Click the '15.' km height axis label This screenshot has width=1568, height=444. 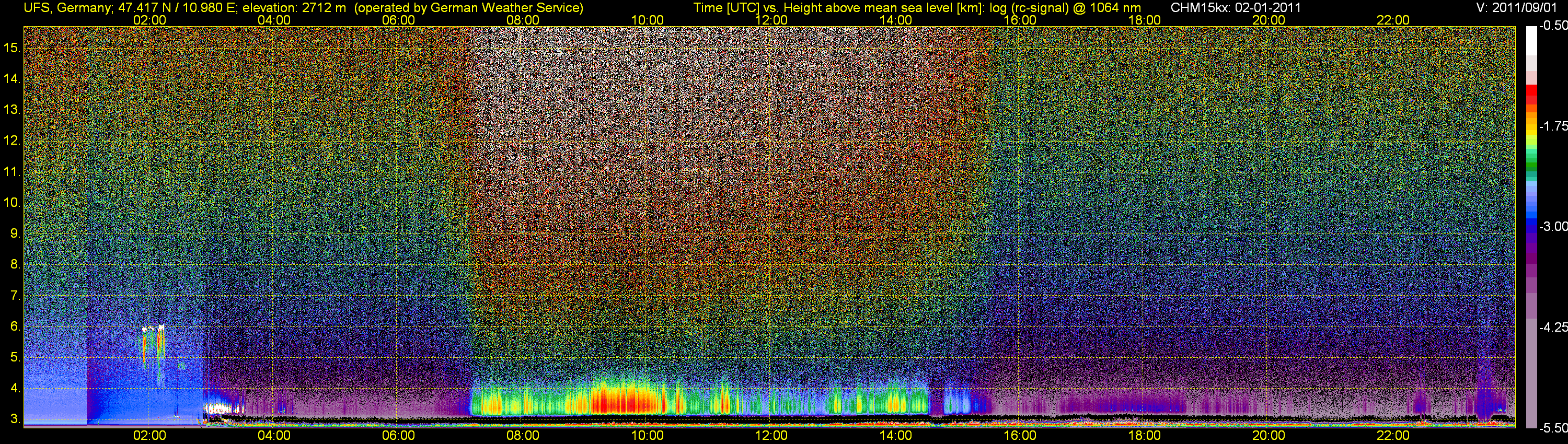pos(12,48)
